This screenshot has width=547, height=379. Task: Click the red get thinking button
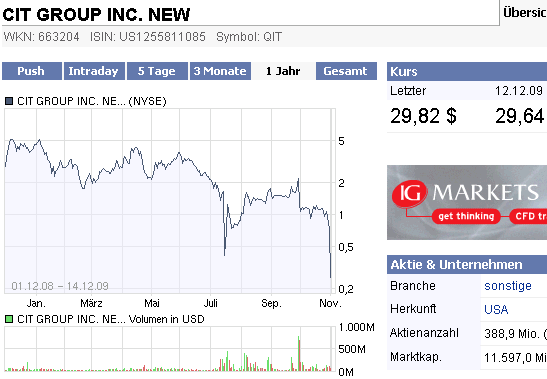click(x=466, y=216)
